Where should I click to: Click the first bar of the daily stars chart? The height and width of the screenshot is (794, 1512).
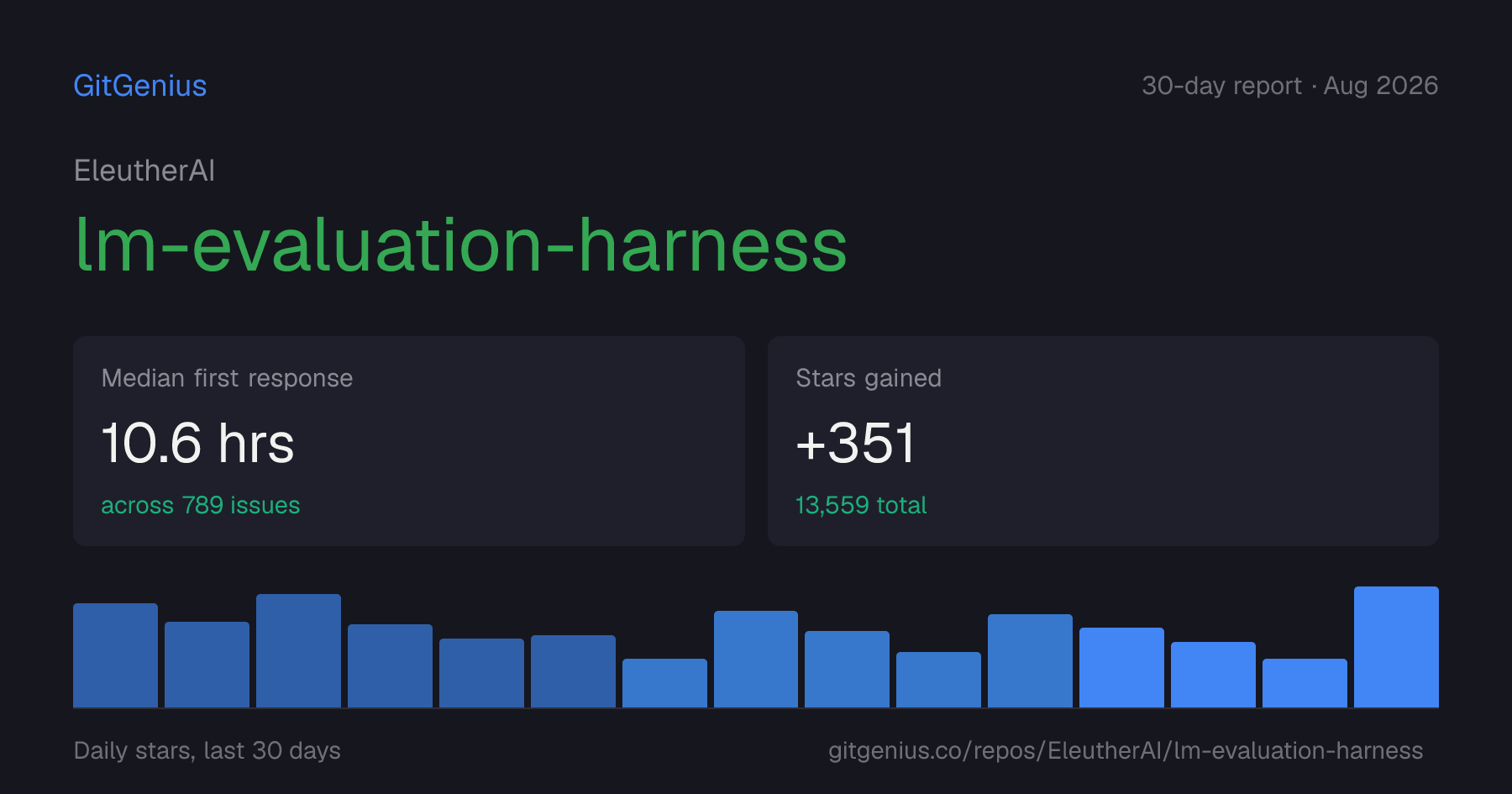coord(115,655)
